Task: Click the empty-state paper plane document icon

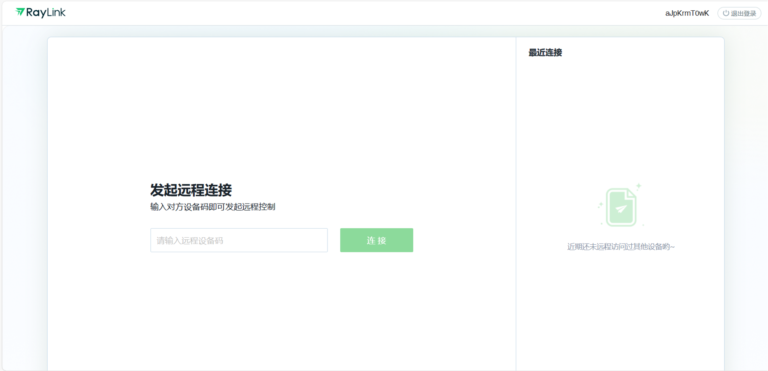Action: coord(621,206)
